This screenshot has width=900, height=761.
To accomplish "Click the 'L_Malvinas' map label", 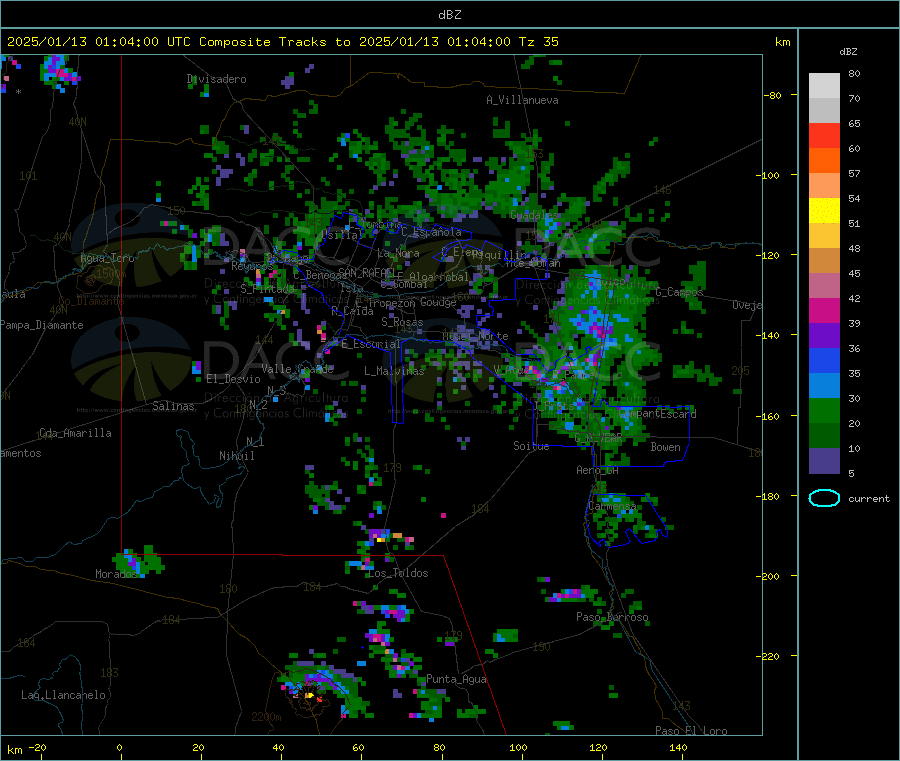I will coord(394,371).
